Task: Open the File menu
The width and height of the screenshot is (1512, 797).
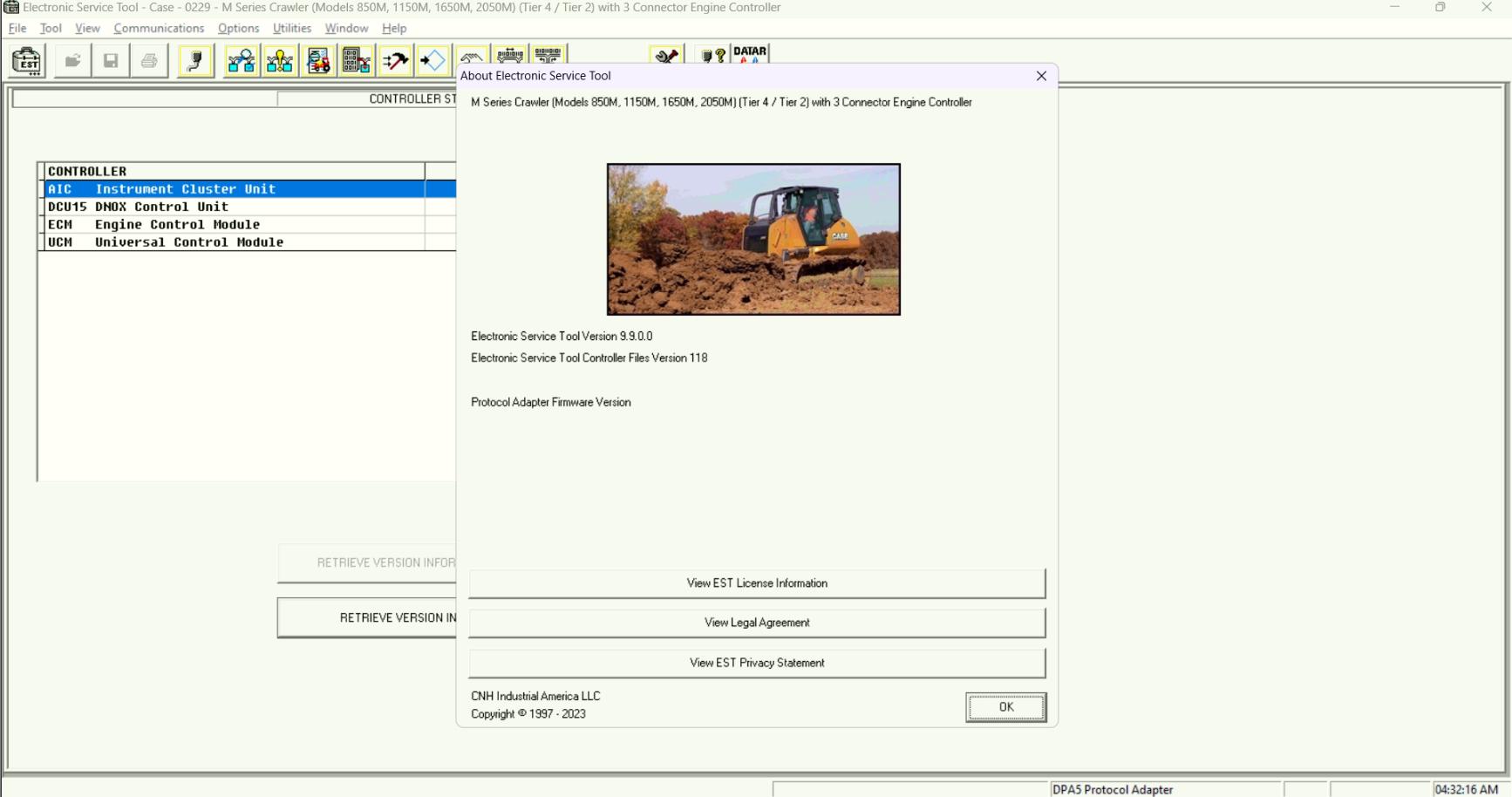Action: [17, 28]
